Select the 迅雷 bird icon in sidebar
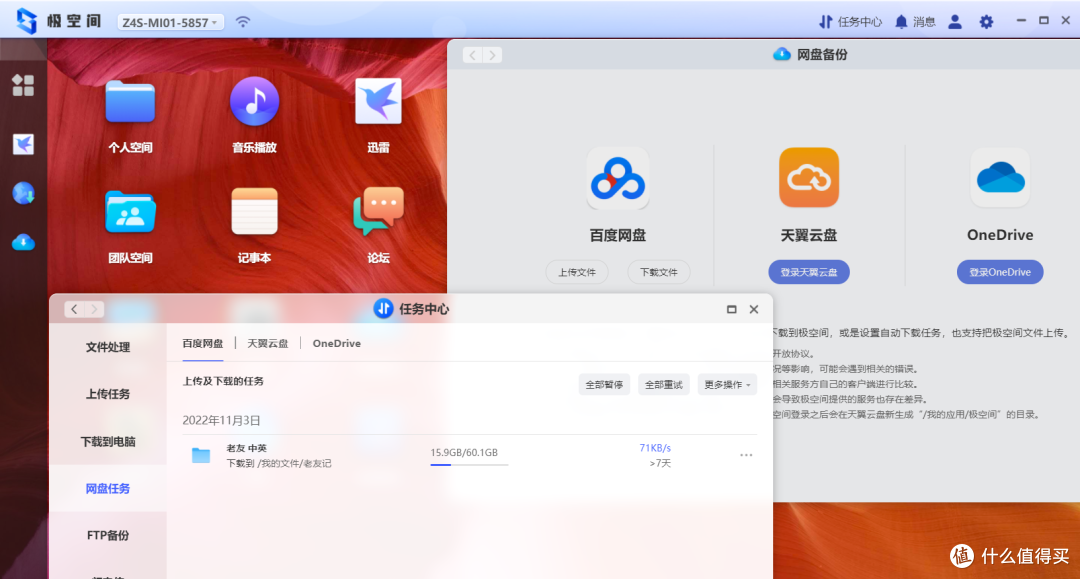This screenshot has width=1080, height=579. (x=23, y=144)
